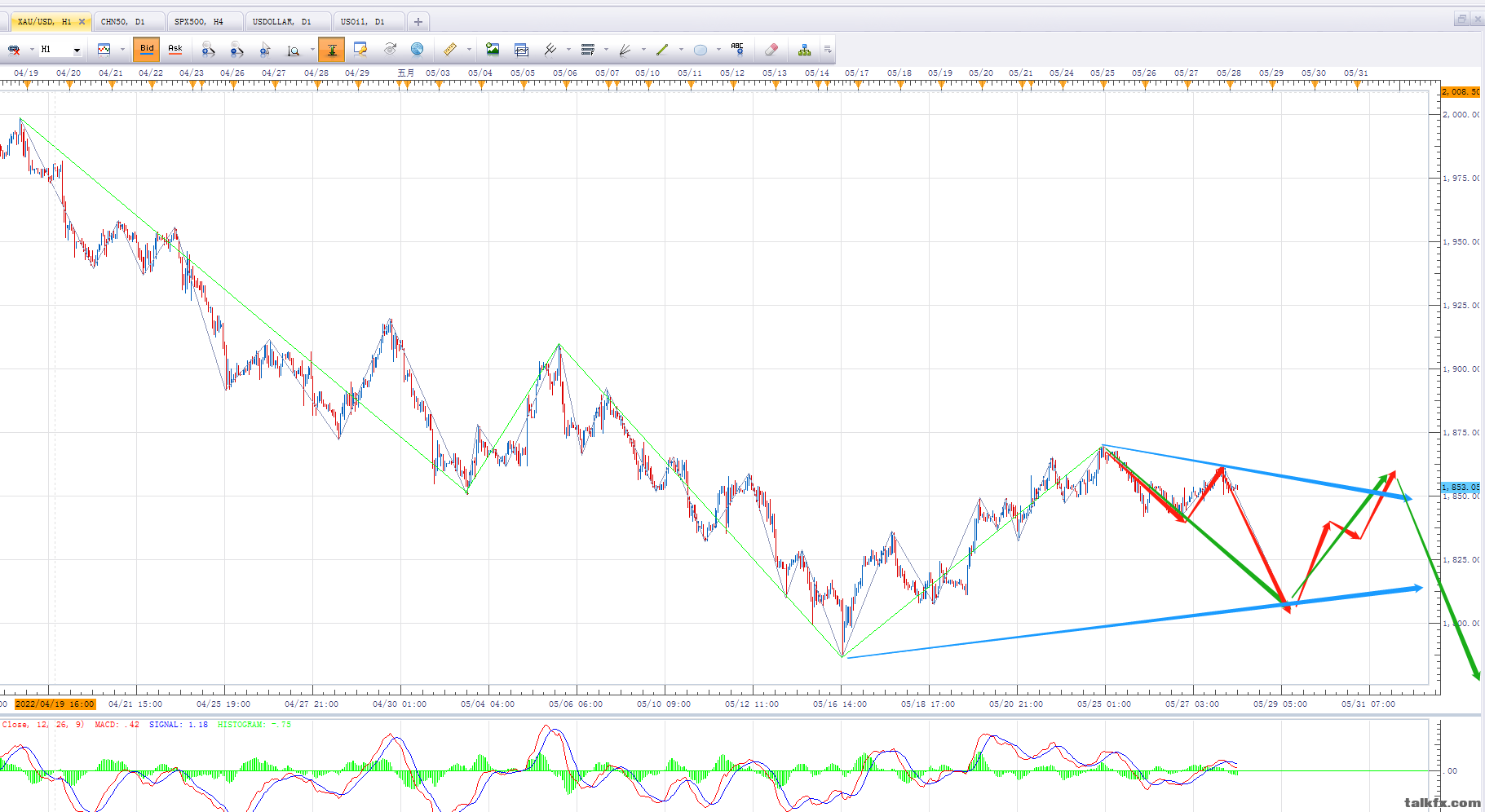Select the ellipse shape tool

[x=701, y=50]
